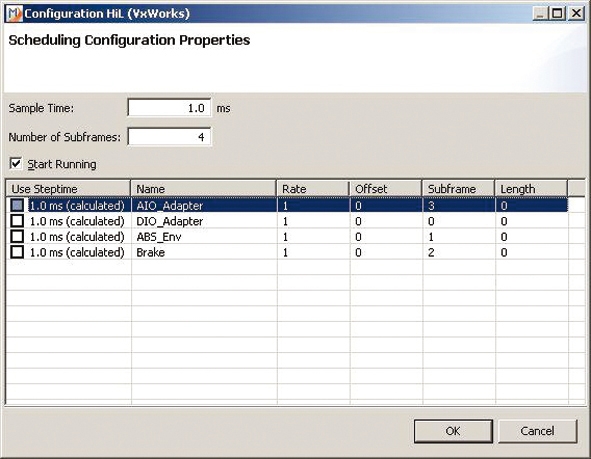Click the application icon in the title bar
This screenshot has height=459, width=591.
pyautogui.click(x=14, y=14)
